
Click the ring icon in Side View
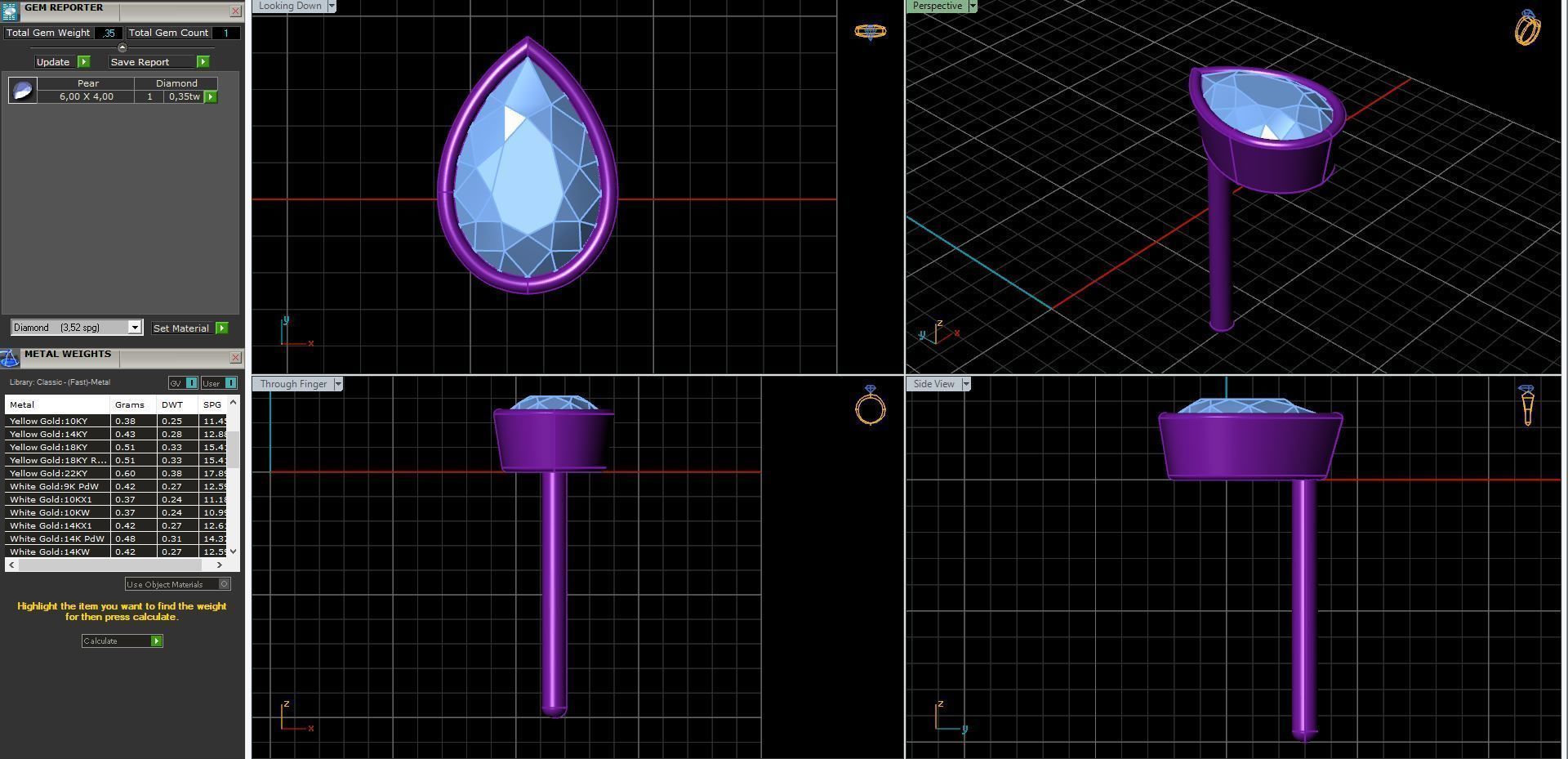click(x=1528, y=405)
